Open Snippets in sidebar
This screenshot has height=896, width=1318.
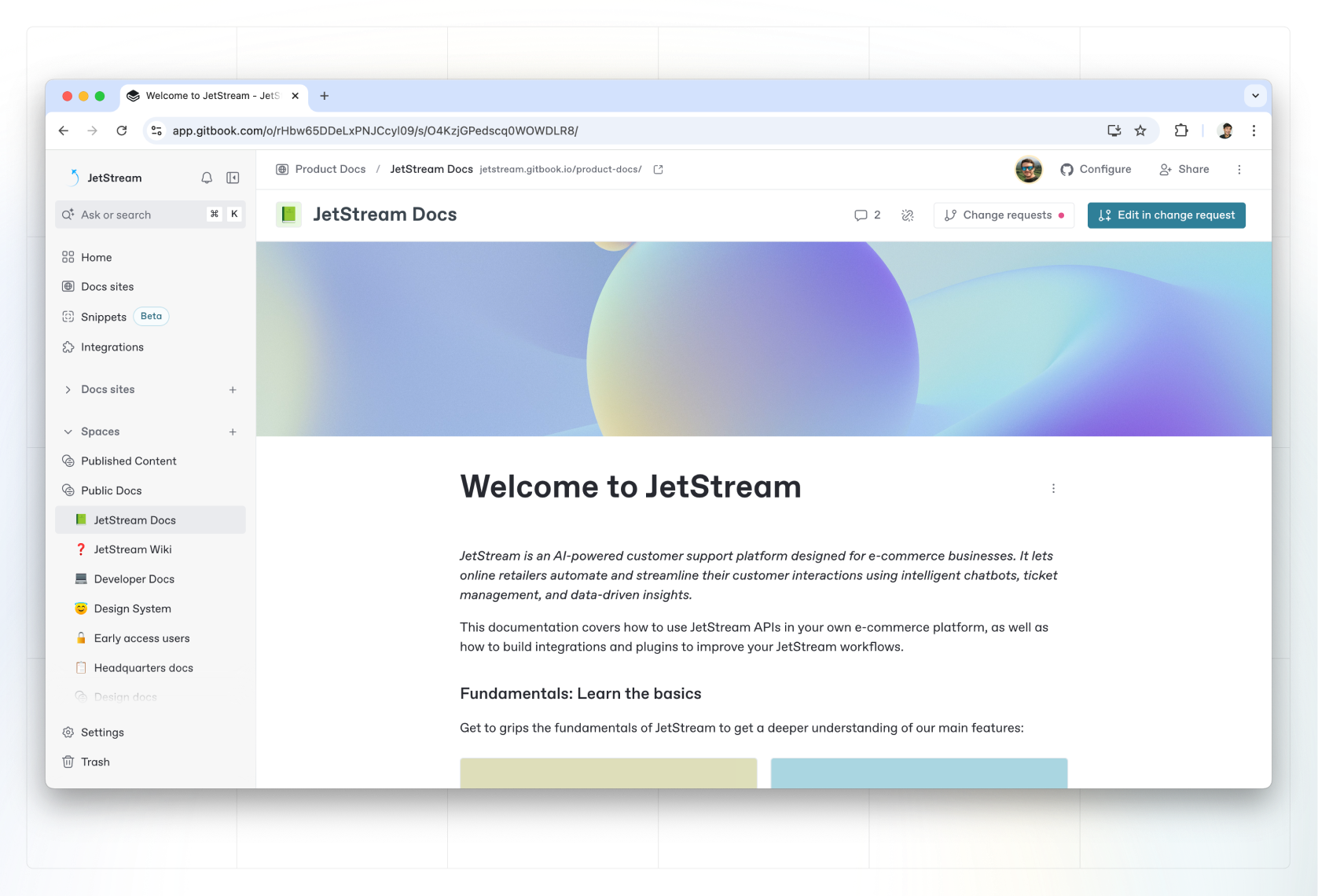pos(104,317)
